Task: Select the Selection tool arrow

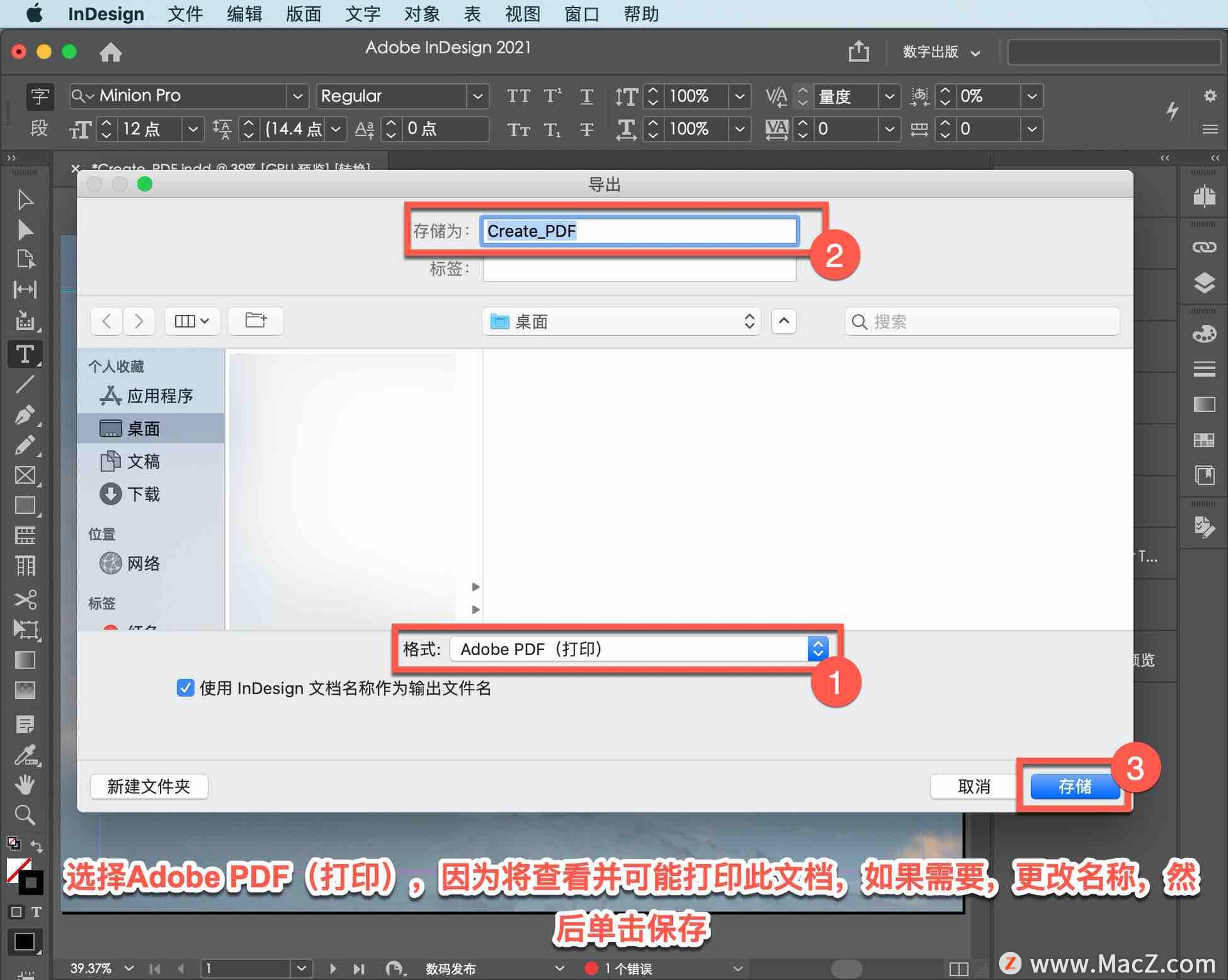Action: coord(25,200)
